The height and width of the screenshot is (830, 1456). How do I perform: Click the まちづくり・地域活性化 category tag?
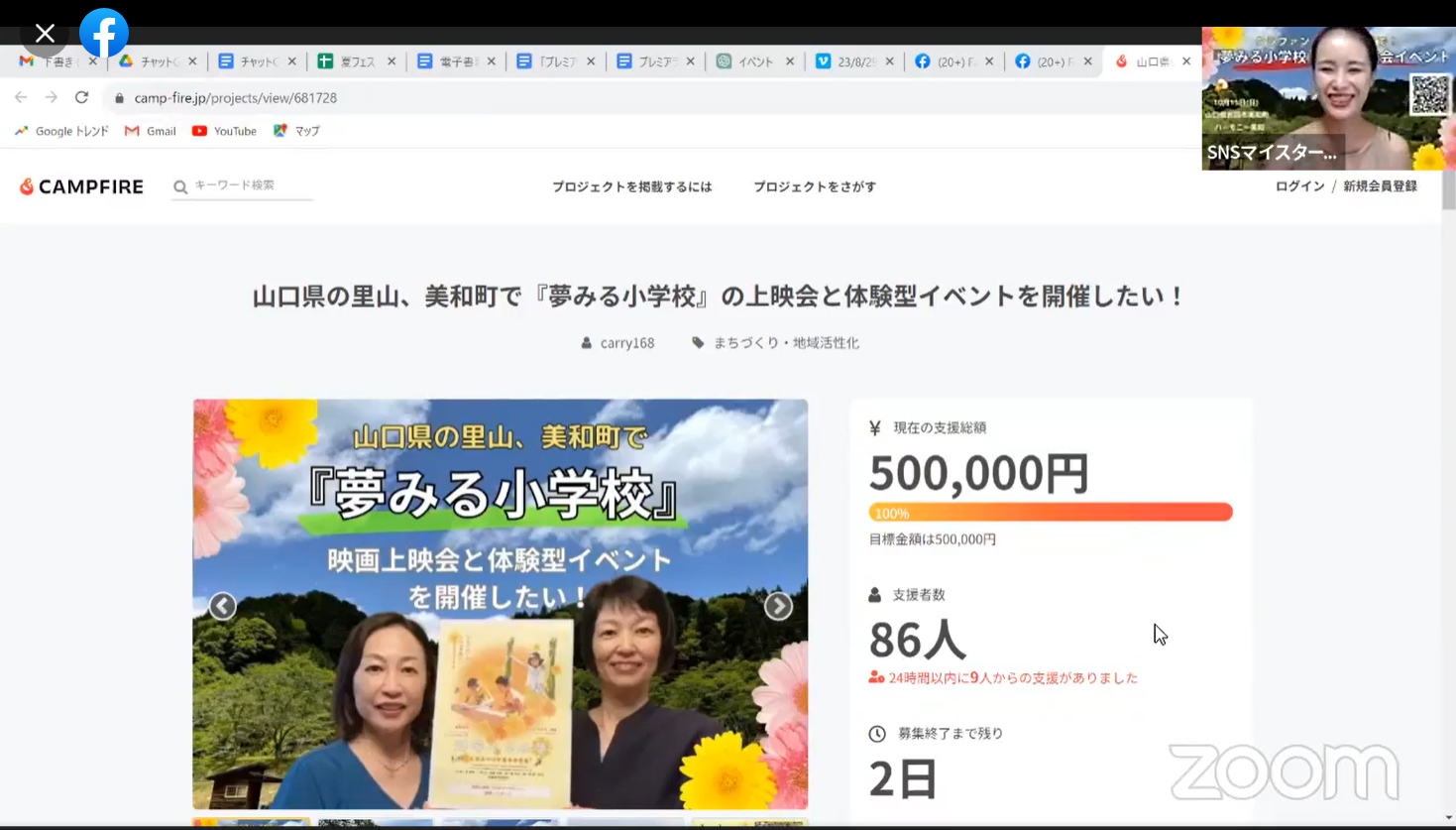pos(785,343)
